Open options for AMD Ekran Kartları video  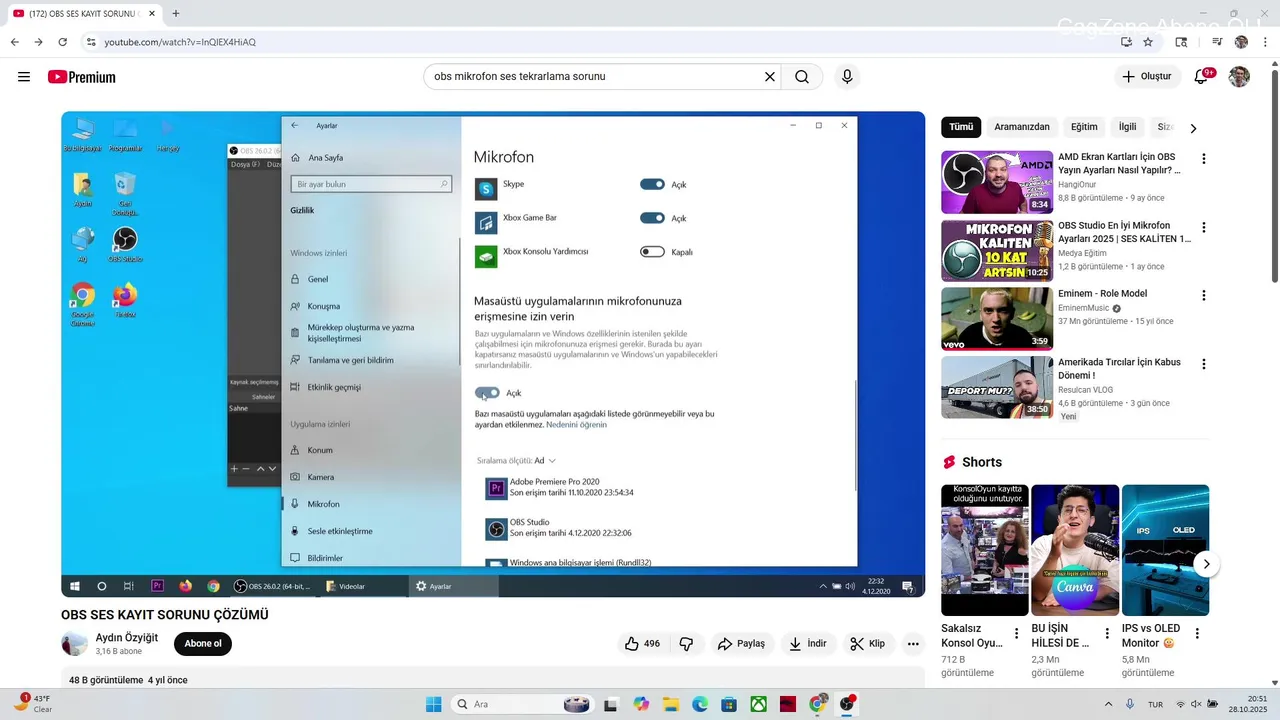pos(1204,159)
